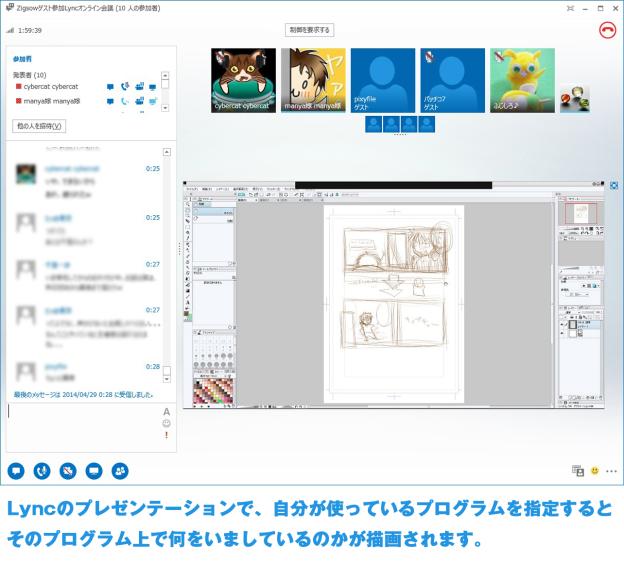This screenshot has height=562, width=624.
Task: Toggle the participants list round button
Action: click(120, 471)
